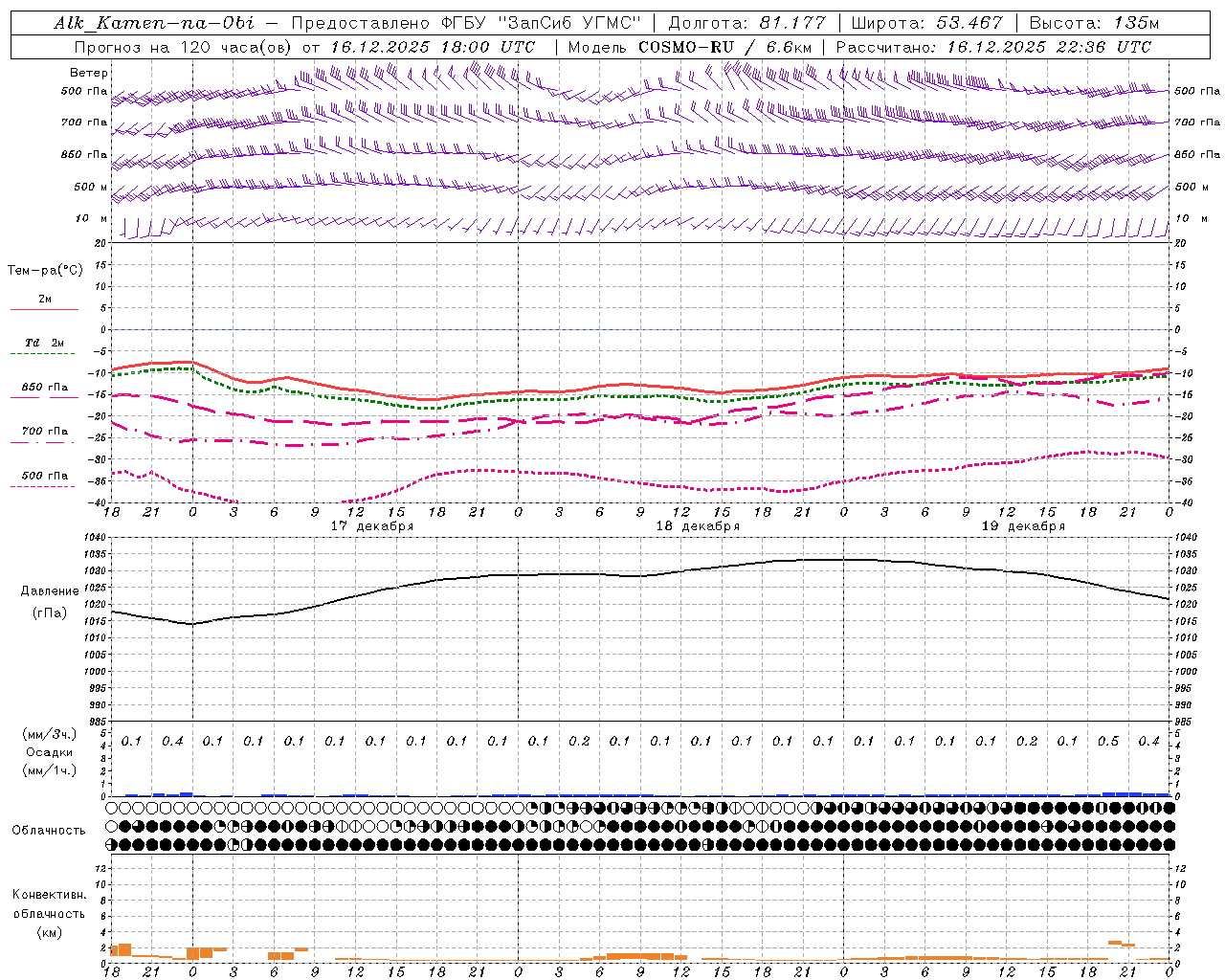Click the '500 гПа' temperature legend entry

coord(45,476)
